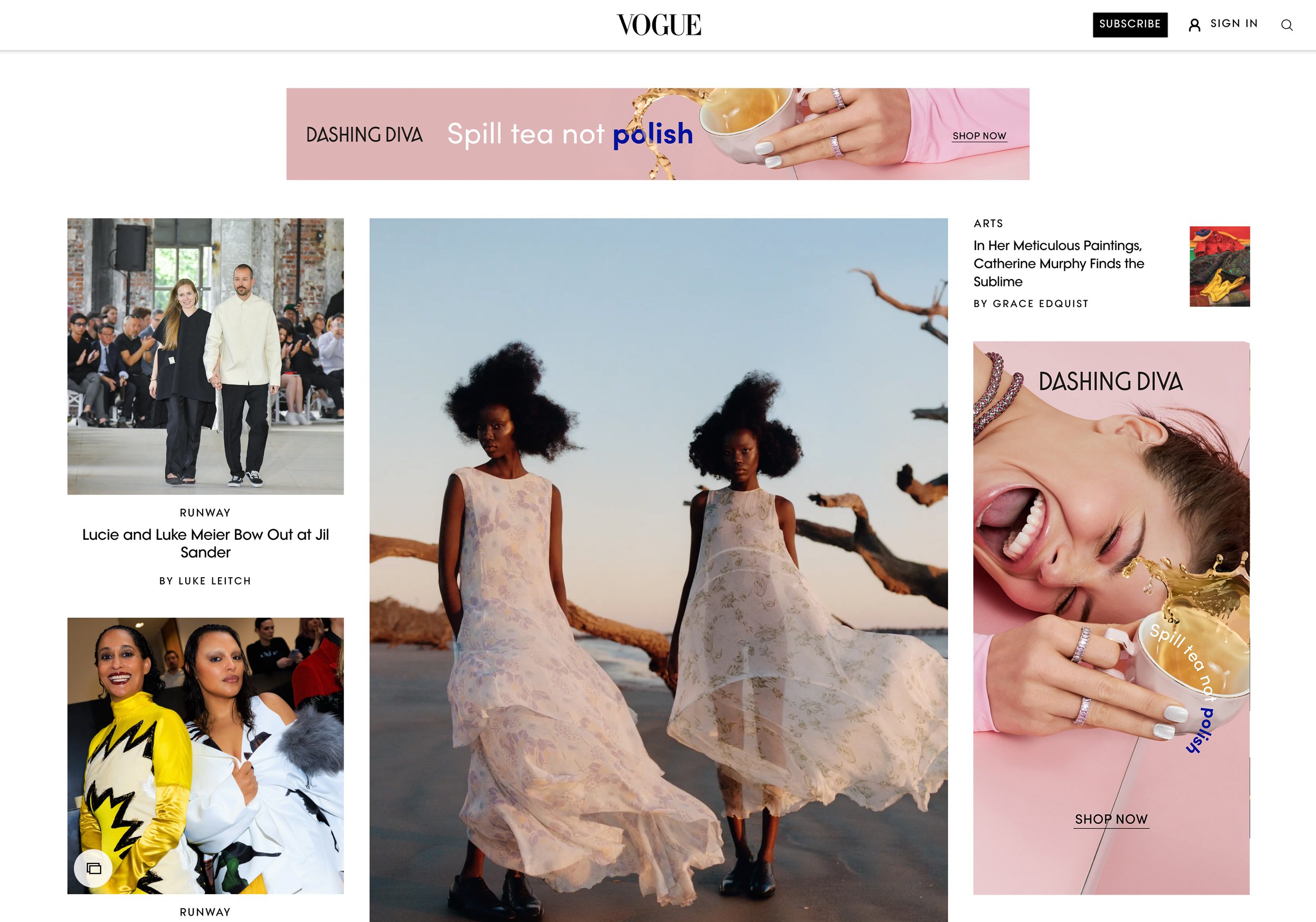Screen dimensions: 1316x922
Task: Click the Subscribe button
Action: [x=1130, y=25]
